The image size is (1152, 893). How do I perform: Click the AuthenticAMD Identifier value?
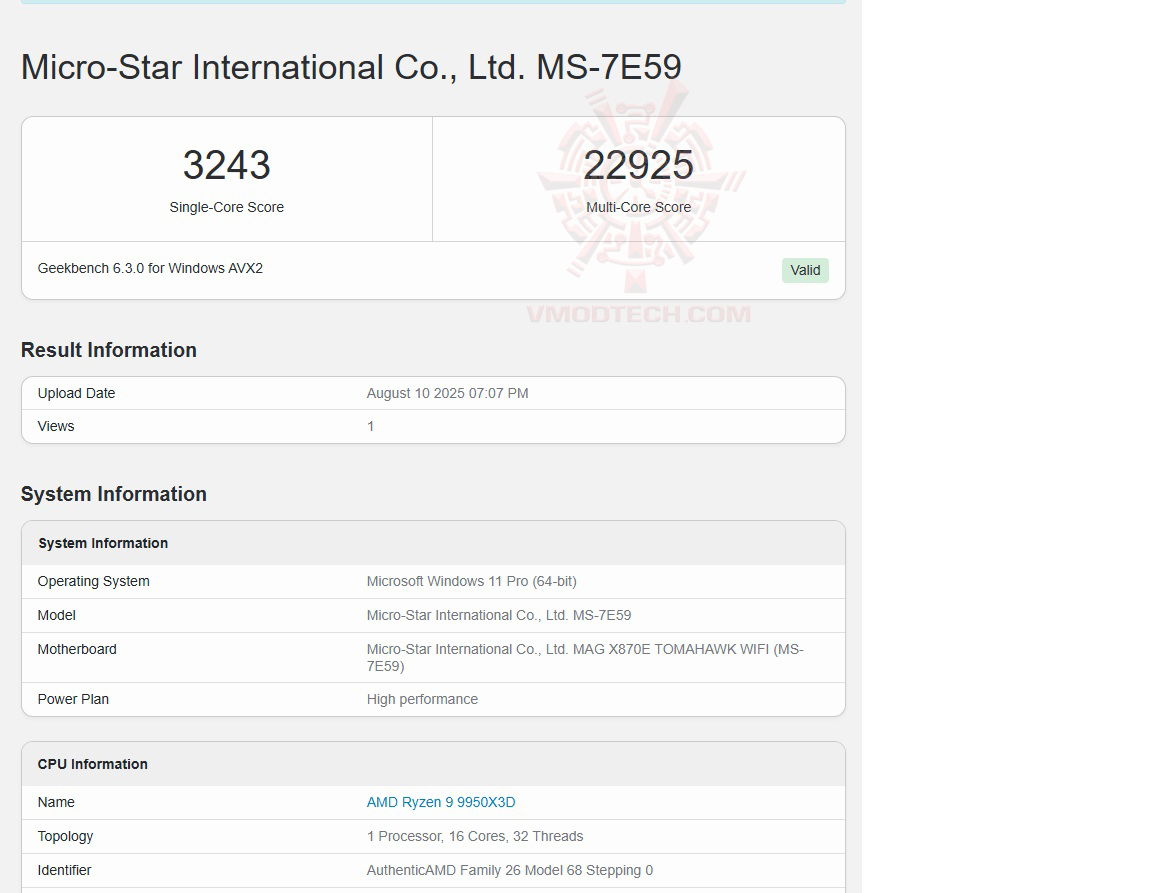509,870
